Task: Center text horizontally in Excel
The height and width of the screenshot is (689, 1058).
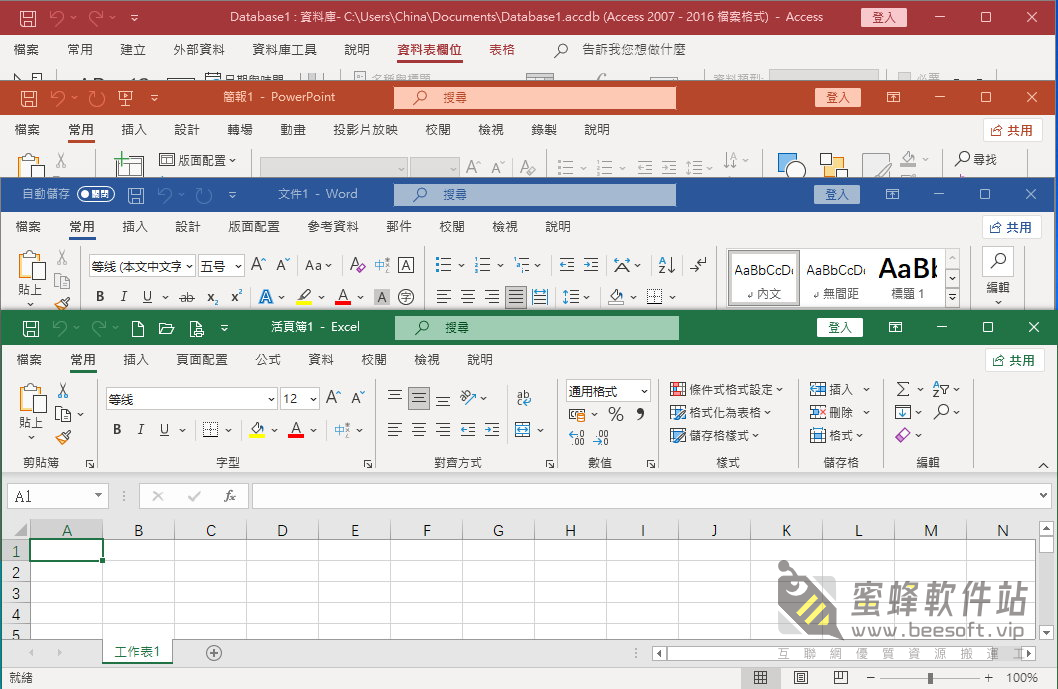Action: pos(419,429)
